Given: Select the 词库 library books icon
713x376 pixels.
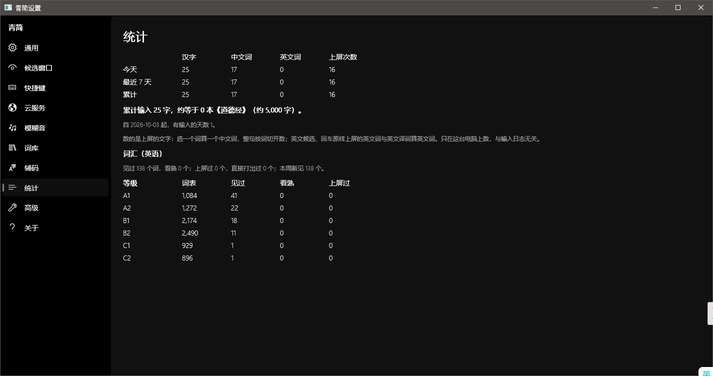Looking at the screenshot, I should coord(12,147).
